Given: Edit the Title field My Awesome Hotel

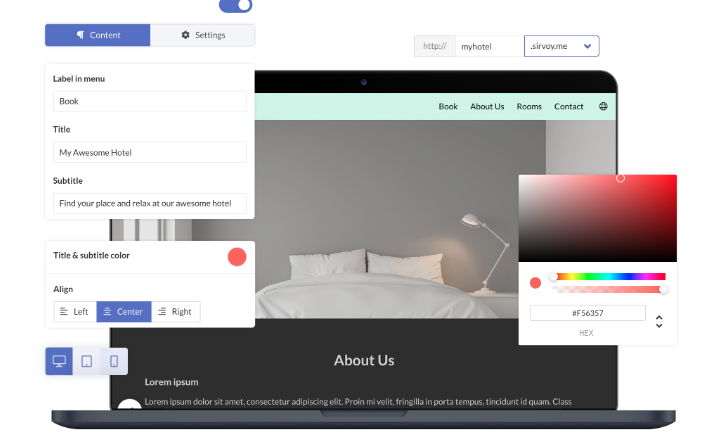Looking at the screenshot, I should [150, 152].
